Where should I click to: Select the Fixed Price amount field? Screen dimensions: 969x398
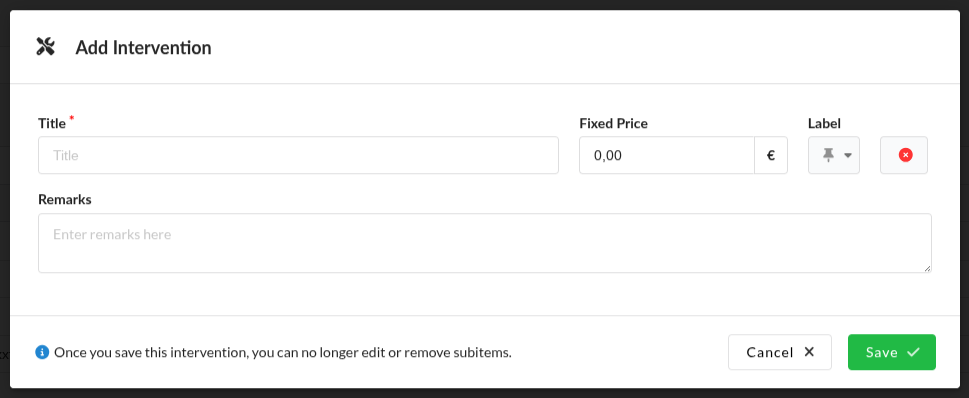coord(667,155)
